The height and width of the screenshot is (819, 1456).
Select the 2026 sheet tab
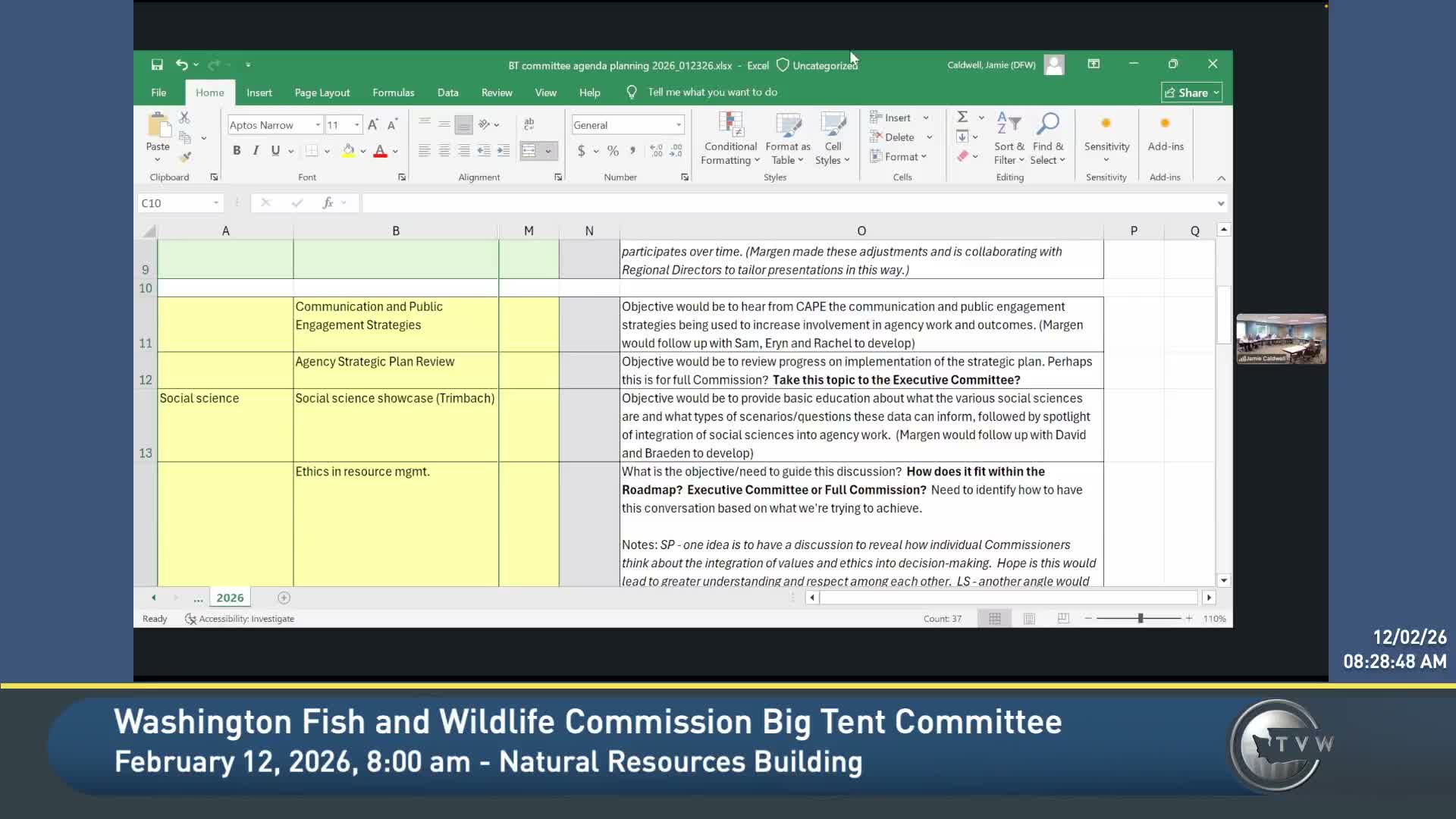pyautogui.click(x=230, y=598)
